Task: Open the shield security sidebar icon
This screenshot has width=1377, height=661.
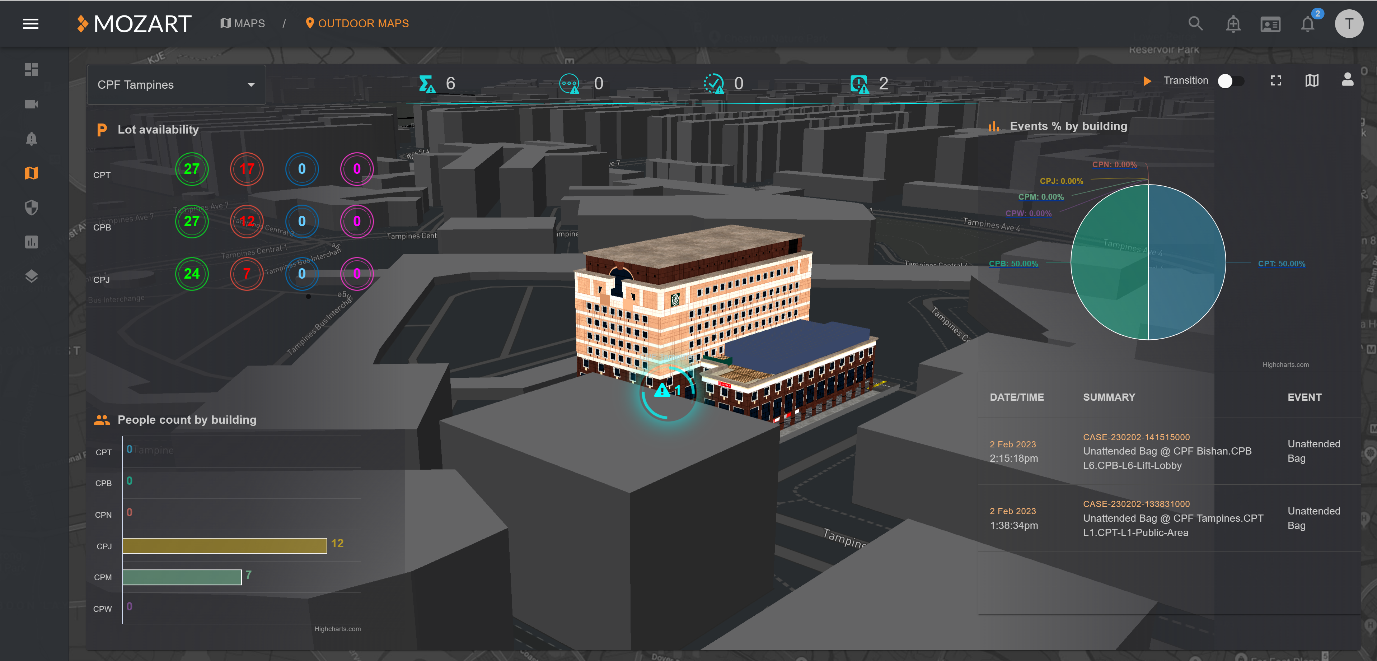Action: [31, 207]
